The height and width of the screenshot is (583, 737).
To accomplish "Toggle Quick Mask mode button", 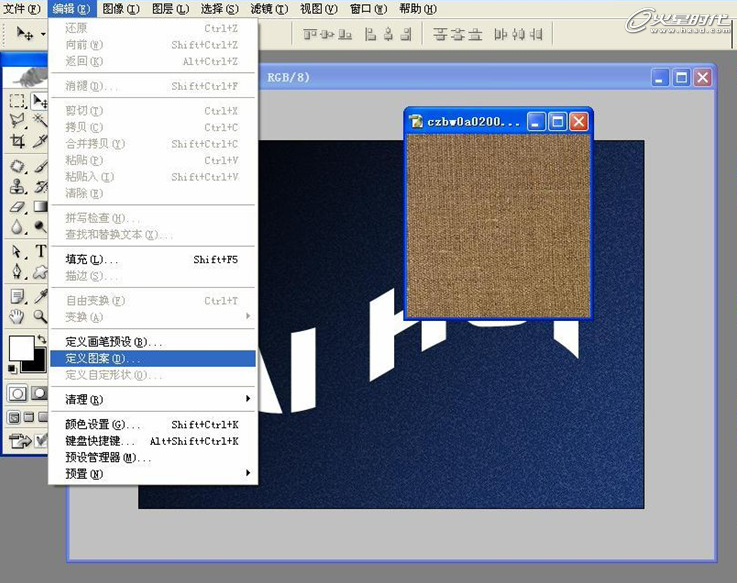I will 39,393.
